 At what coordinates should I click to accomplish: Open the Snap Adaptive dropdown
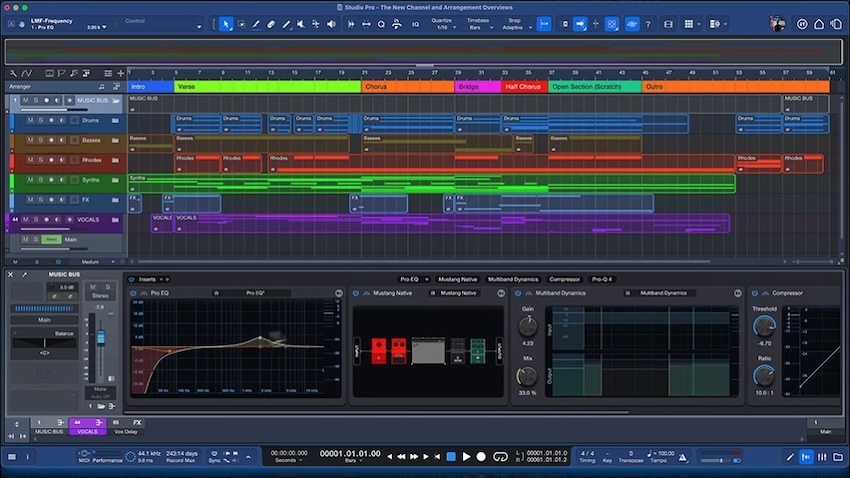click(514, 27)
